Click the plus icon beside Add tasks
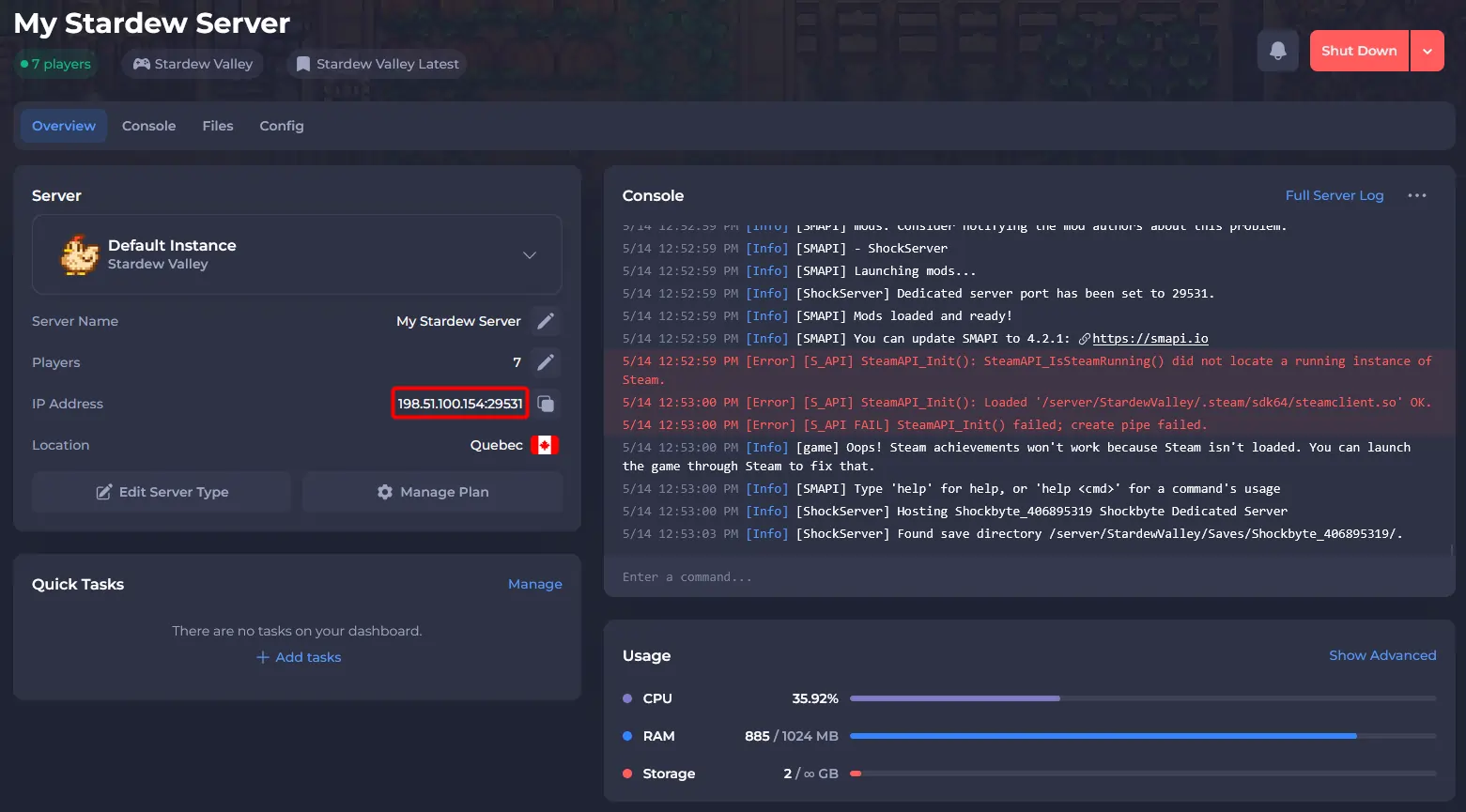Screen dimensions: 1466x812 pyautogui.click(x=263, y=657)
